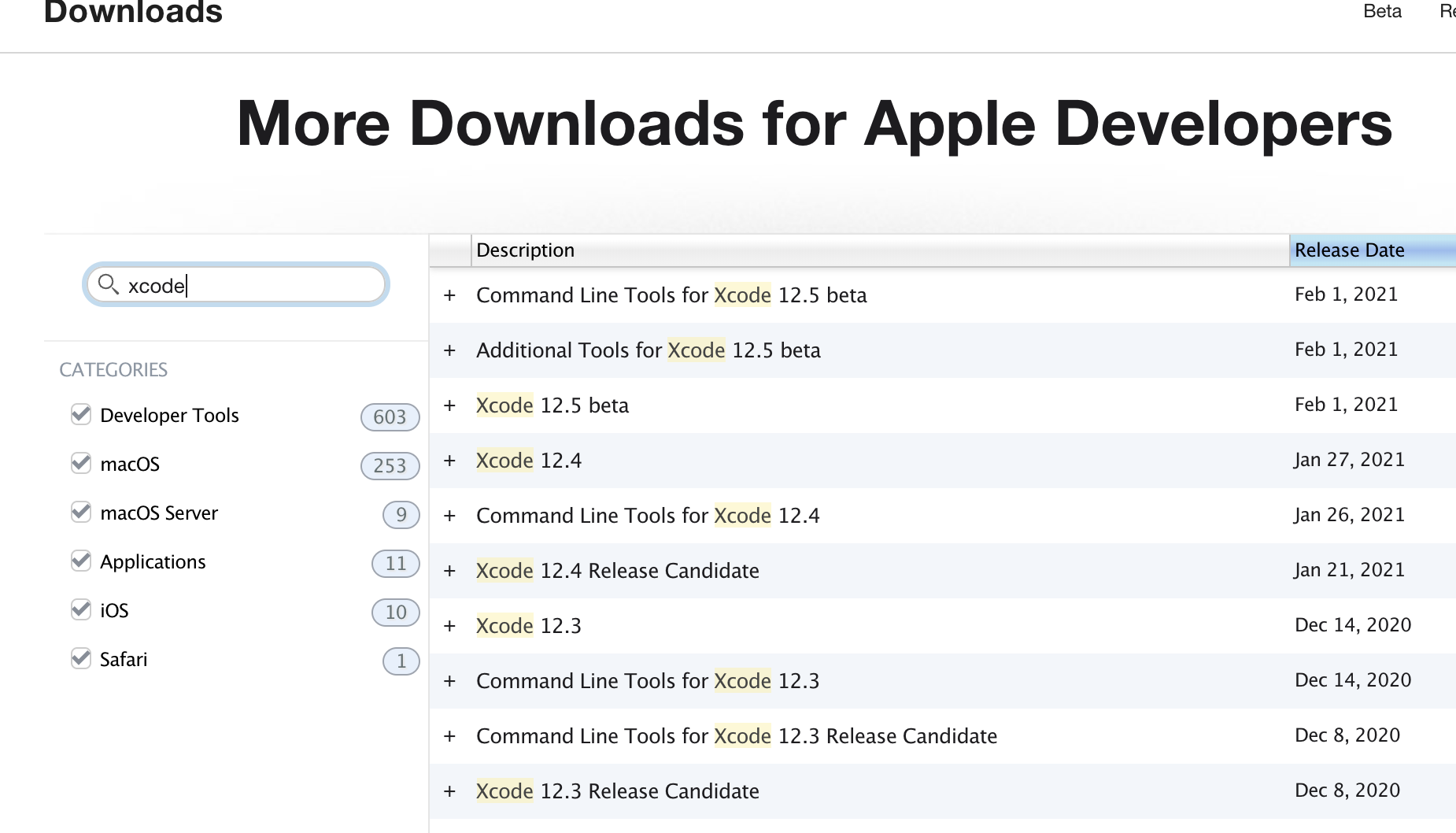
Task: Click the magnifying glass search icon
Action: click(x=109, y=285)
